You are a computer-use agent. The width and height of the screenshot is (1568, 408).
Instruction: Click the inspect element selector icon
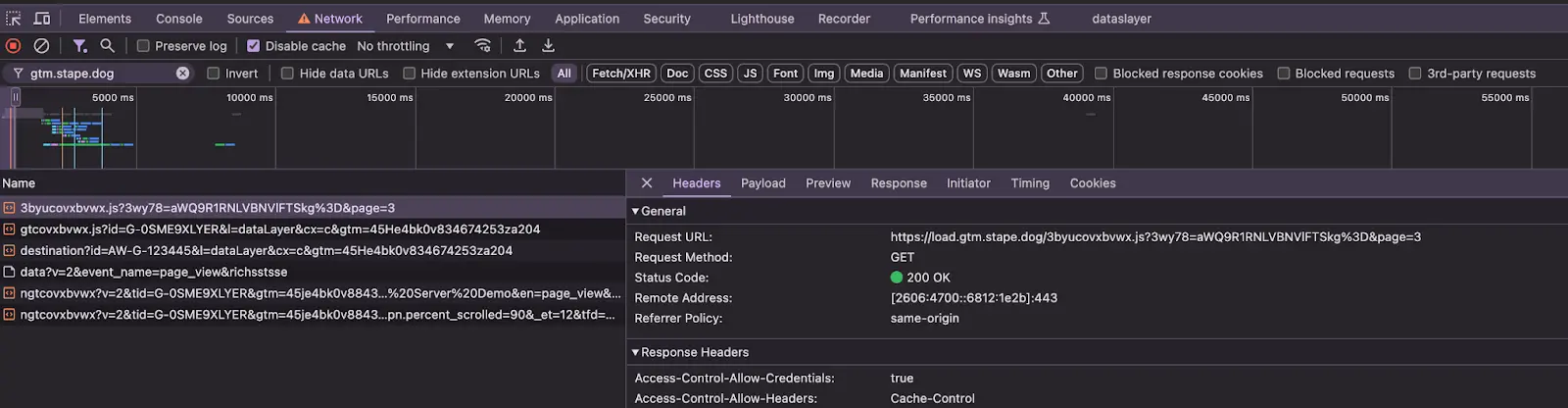14,19
